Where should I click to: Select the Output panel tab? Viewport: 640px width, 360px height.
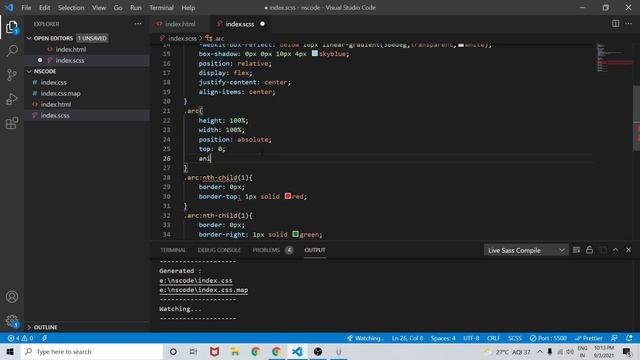click(x=315, y=250)
